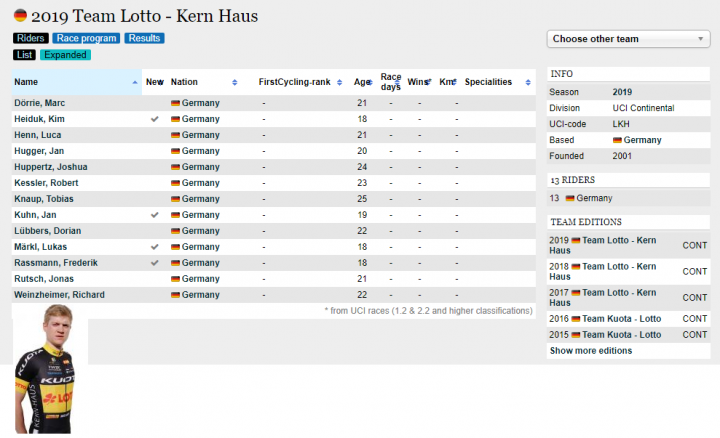This screenshot has height=438, width=720.
Task: Open rider Rassmann, Frederik
Action: [x=56, y=263]
